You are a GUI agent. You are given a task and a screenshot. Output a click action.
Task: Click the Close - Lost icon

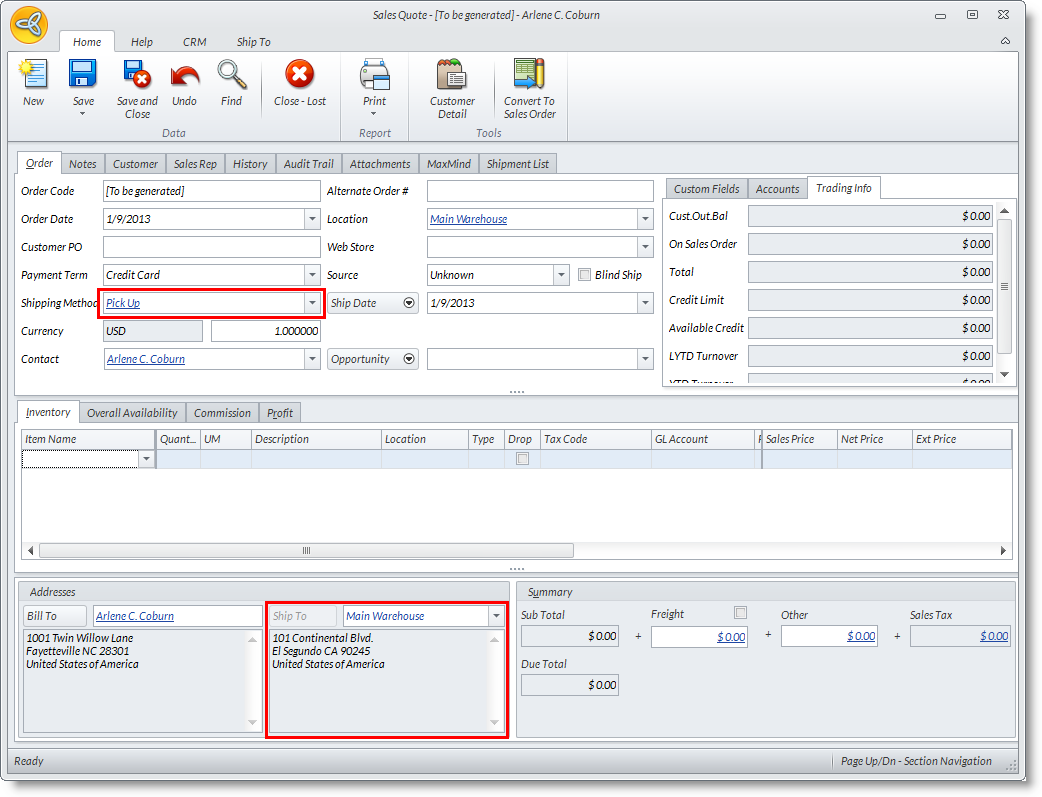299,76
